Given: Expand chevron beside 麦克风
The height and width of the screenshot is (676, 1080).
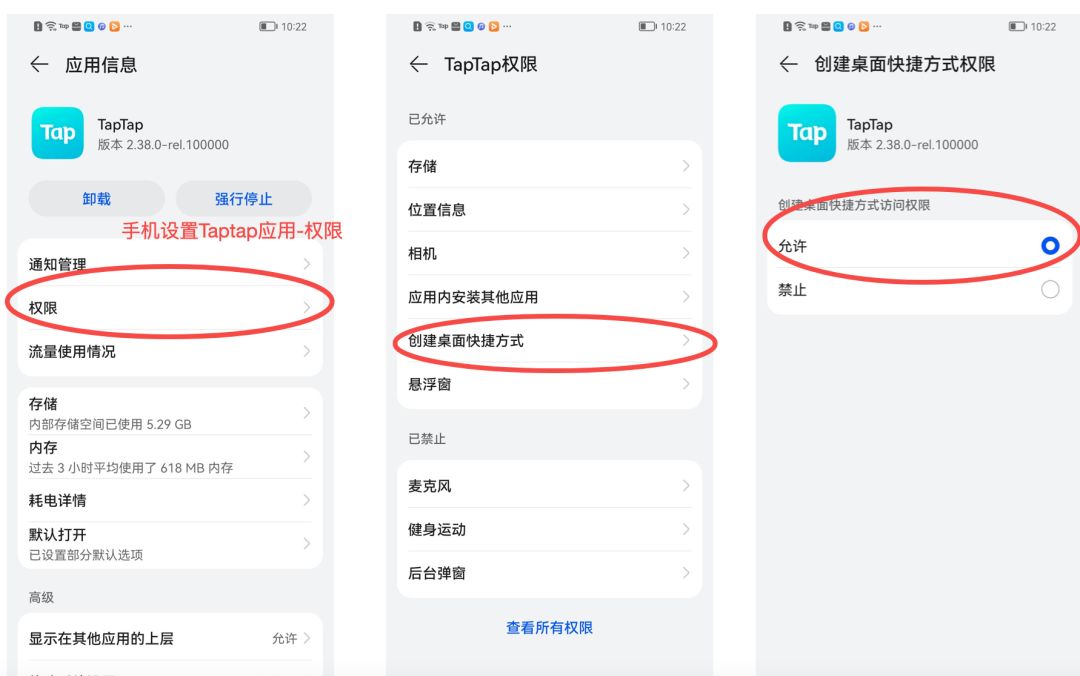Looking at the screenshot, I should (686, 486).
